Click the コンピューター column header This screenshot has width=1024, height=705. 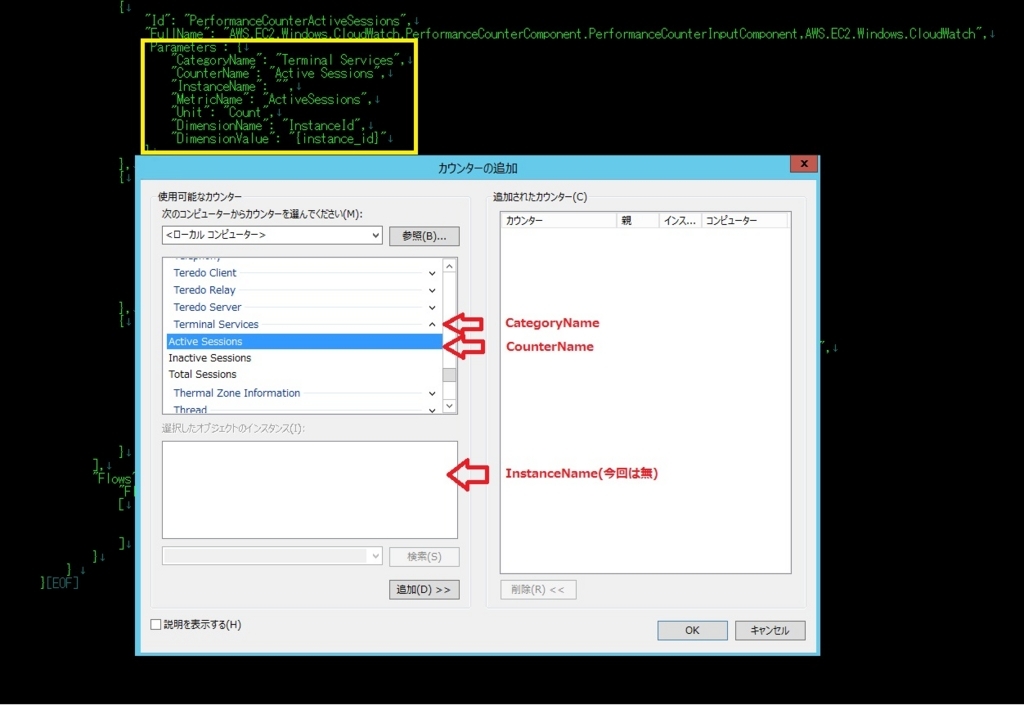pos(744,221)
